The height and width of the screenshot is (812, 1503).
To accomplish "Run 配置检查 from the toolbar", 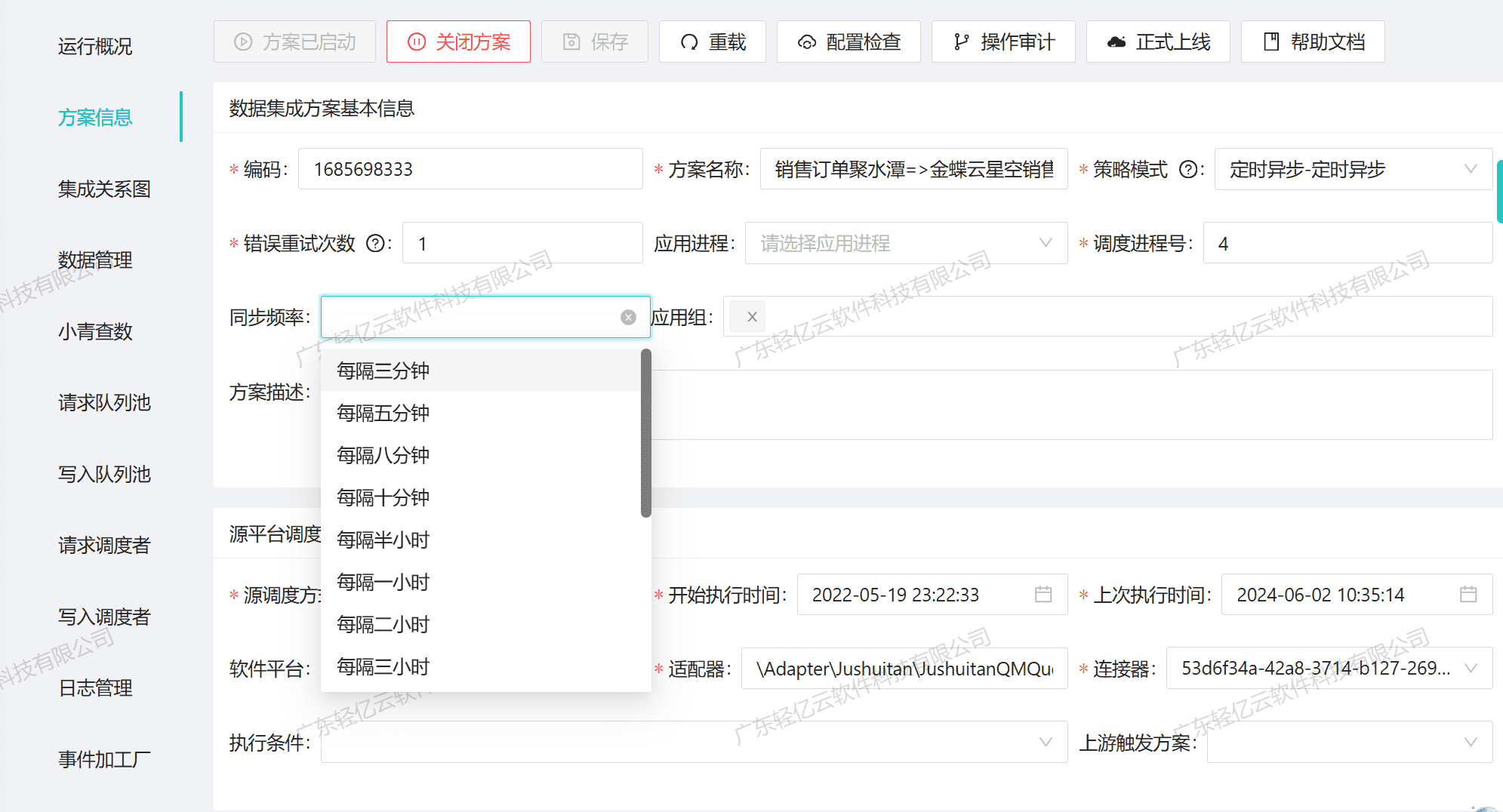I will click(x=849, y=42).
